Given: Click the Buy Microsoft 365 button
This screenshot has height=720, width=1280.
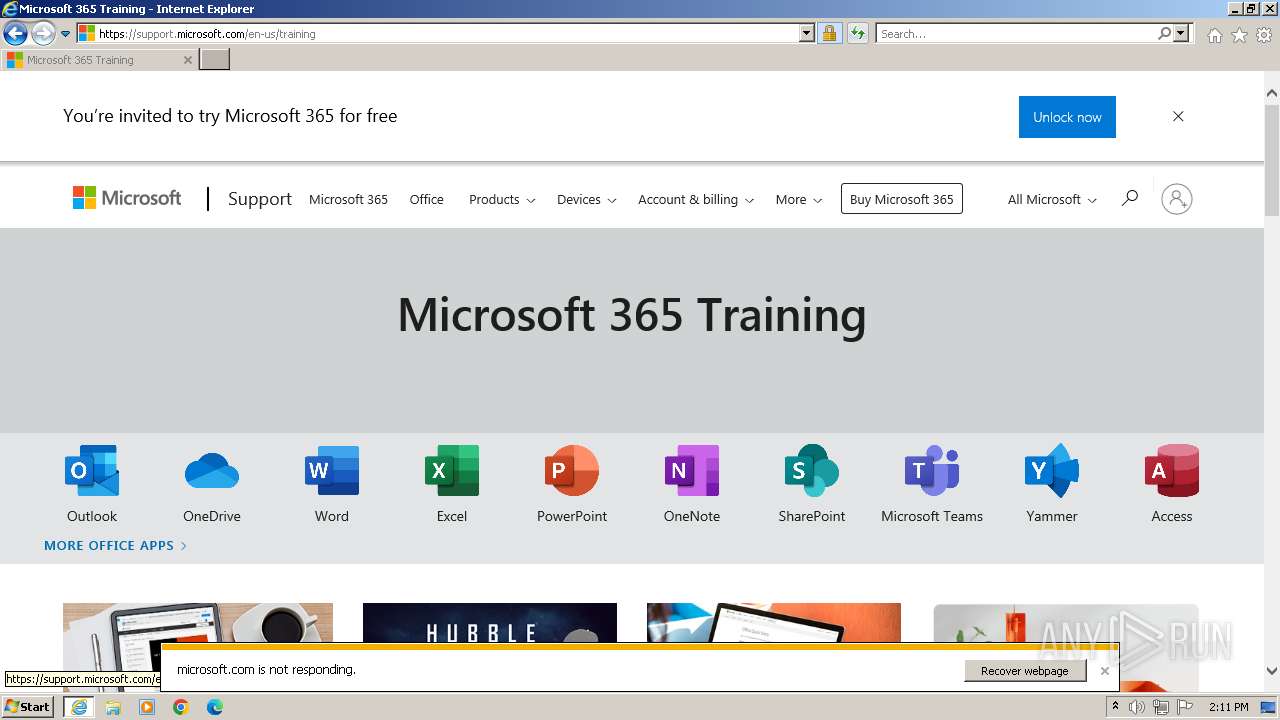Looking at the screenshot, I should coord(902,199).
